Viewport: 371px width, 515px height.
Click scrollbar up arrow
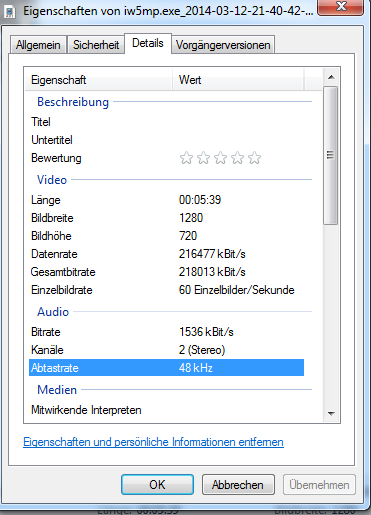pos(331,77)
